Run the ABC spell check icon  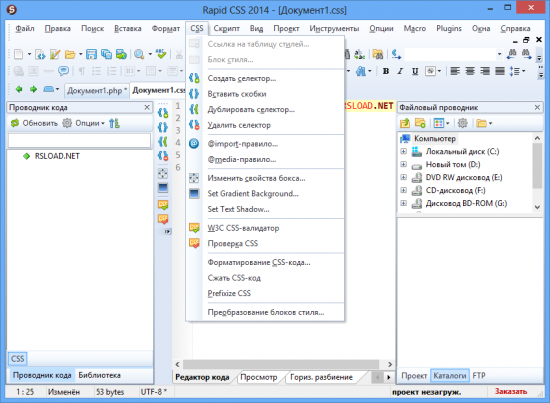tap(161, 54)
